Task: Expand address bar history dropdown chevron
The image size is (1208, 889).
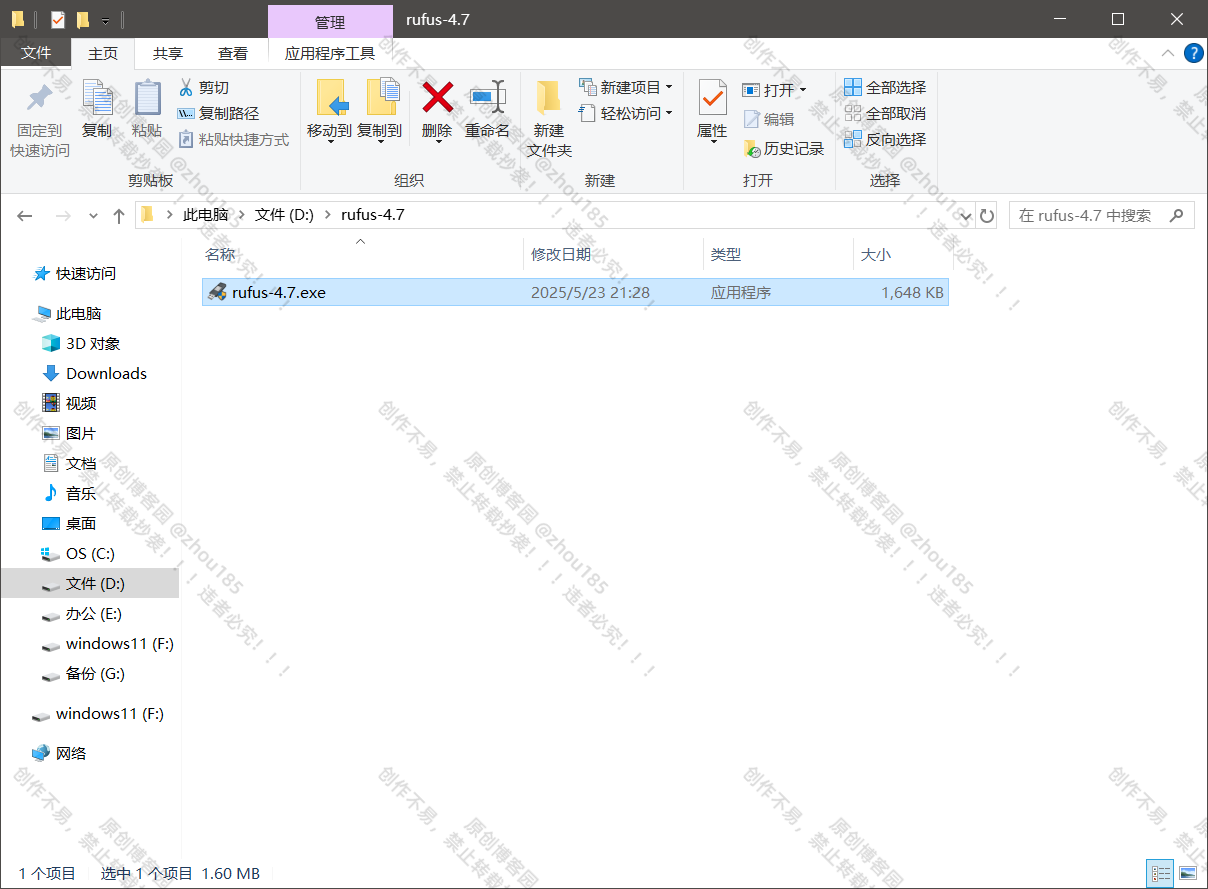Action: (x=965, y=215)
